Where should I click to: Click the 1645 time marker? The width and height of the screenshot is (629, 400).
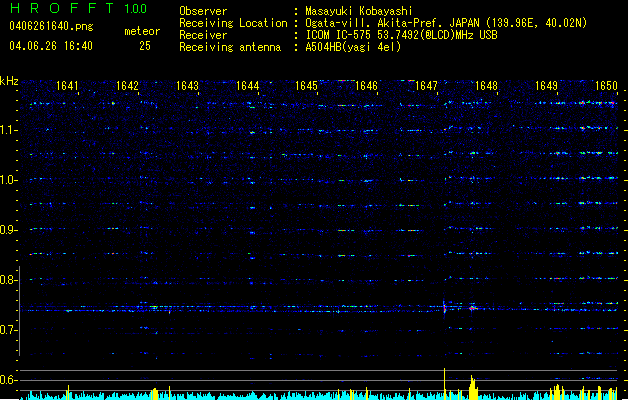click(x=306, y=85)
